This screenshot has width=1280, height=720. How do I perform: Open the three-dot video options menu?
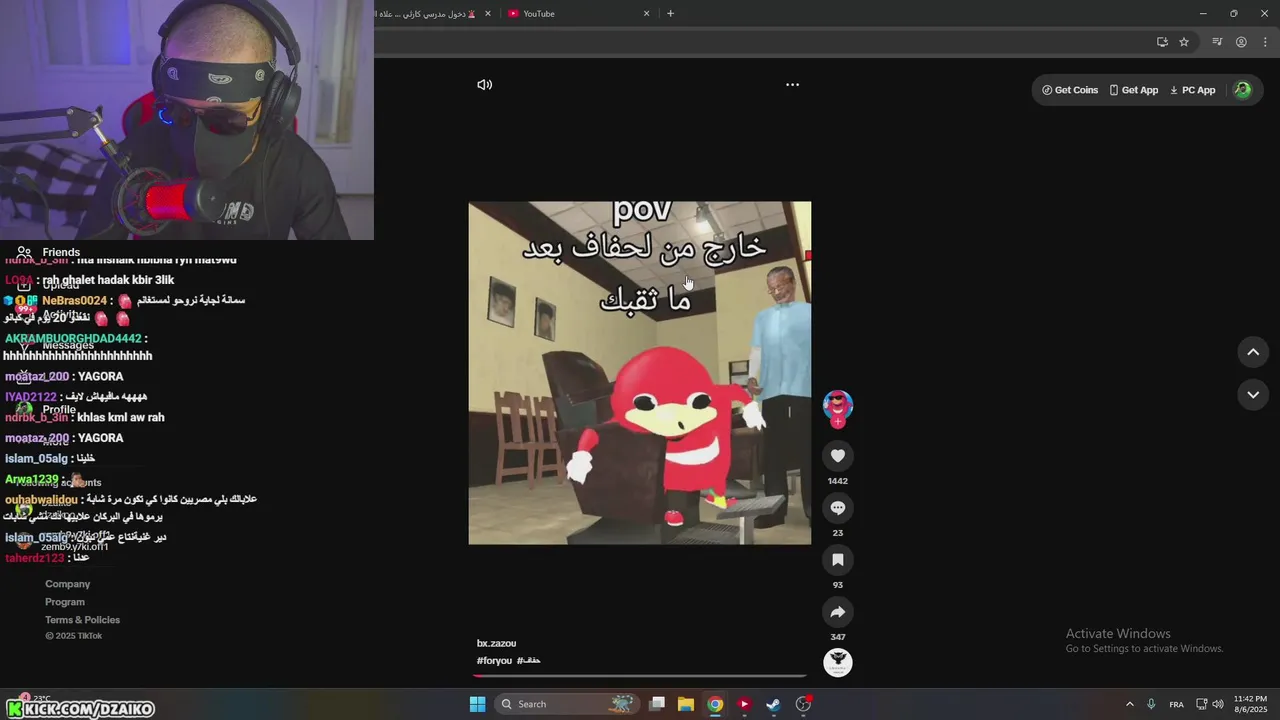792,85
